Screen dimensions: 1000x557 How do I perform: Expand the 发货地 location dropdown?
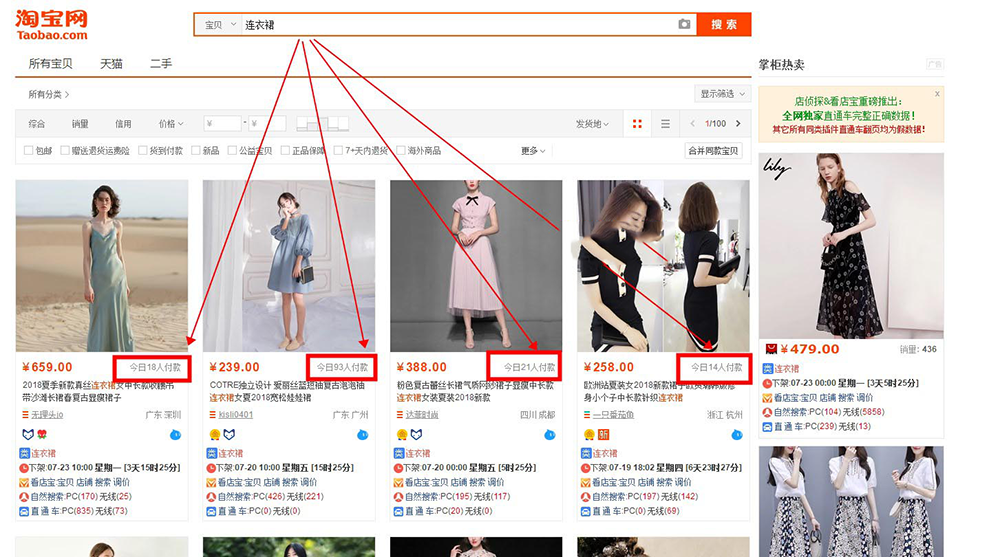(x=591, y=124)
